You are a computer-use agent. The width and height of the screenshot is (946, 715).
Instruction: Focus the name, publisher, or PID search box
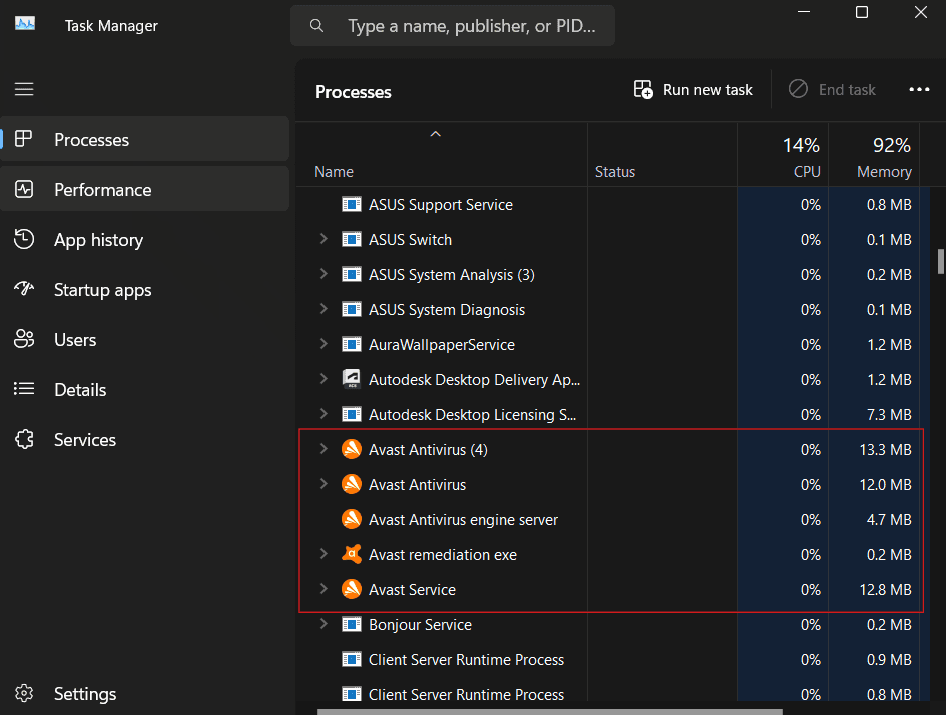(x=452, y=25)
